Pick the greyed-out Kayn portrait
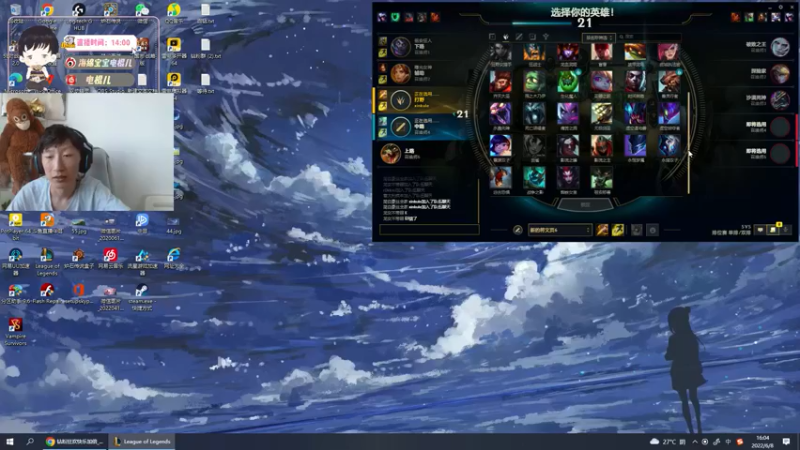The image size is (800, 450). (x=534, y=146)
